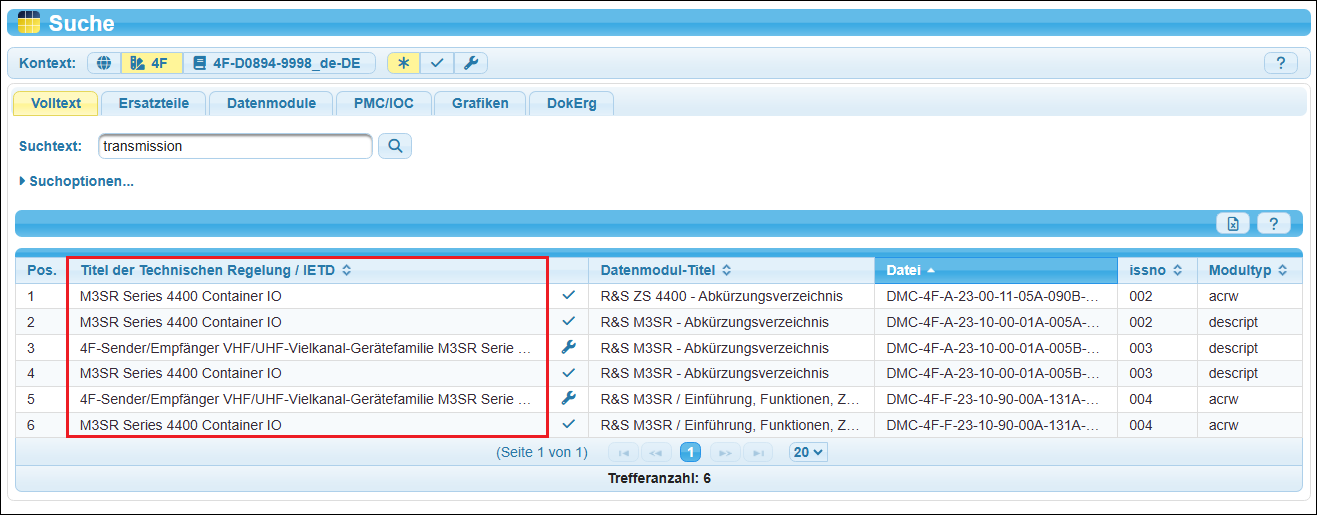Go to next results page

(x=725, y=452)
